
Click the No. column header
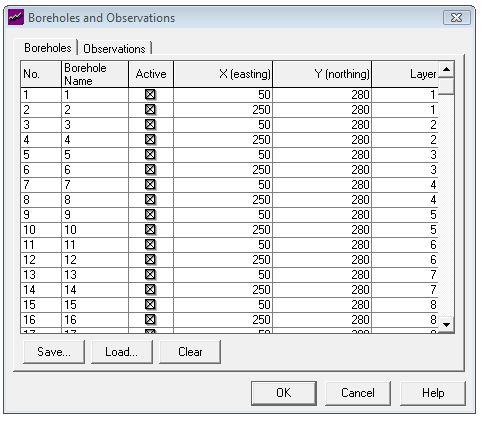[41, 74]
